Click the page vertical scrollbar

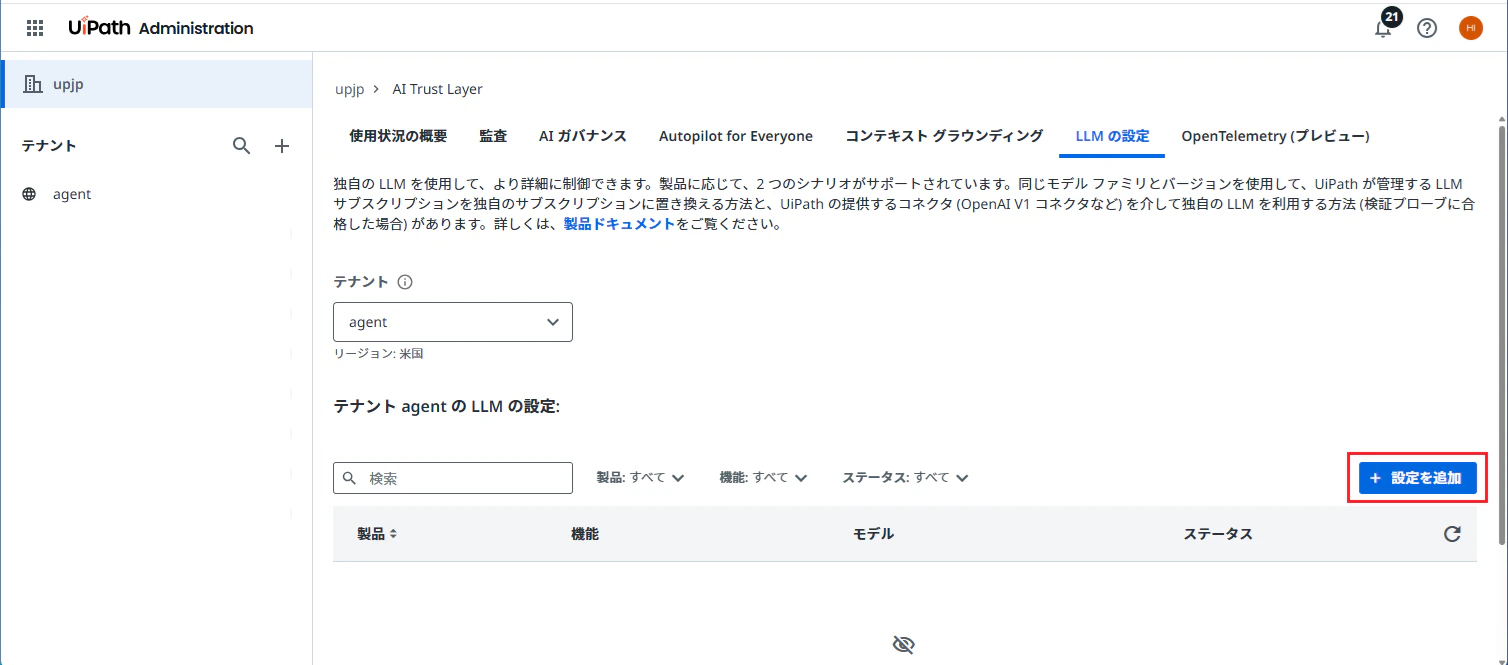(x=1501, y=335)
